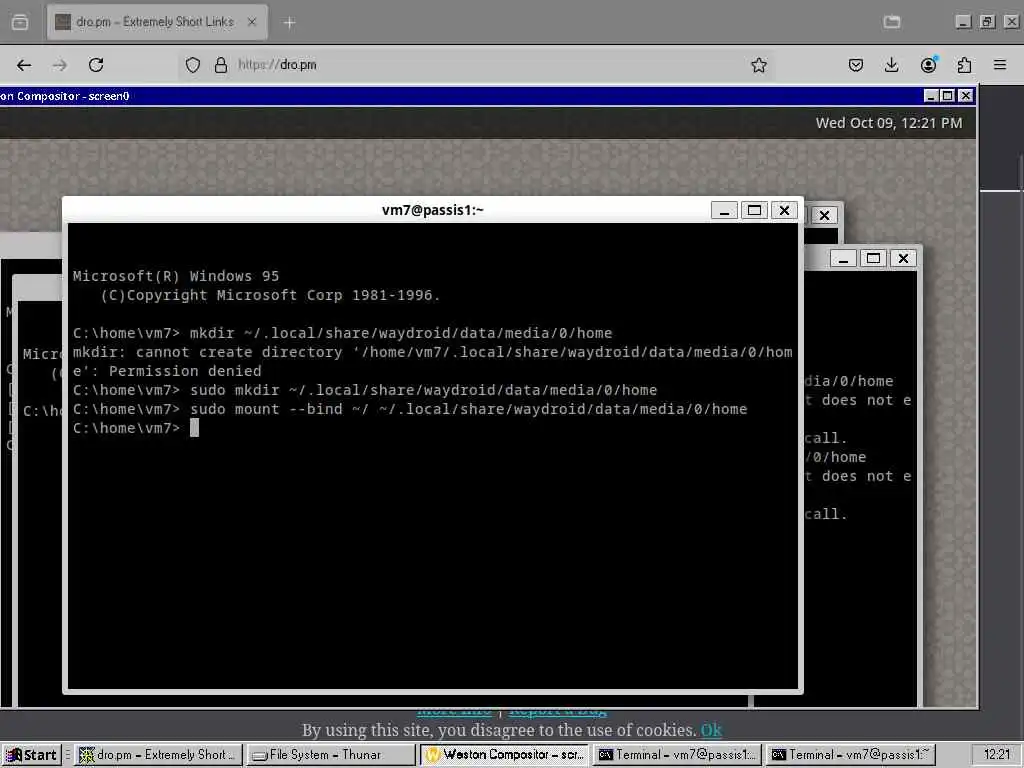Minimize the vm7@passis1 terminal window
The height and width of the screenshot is (768, 1024).
click(724, 210)
